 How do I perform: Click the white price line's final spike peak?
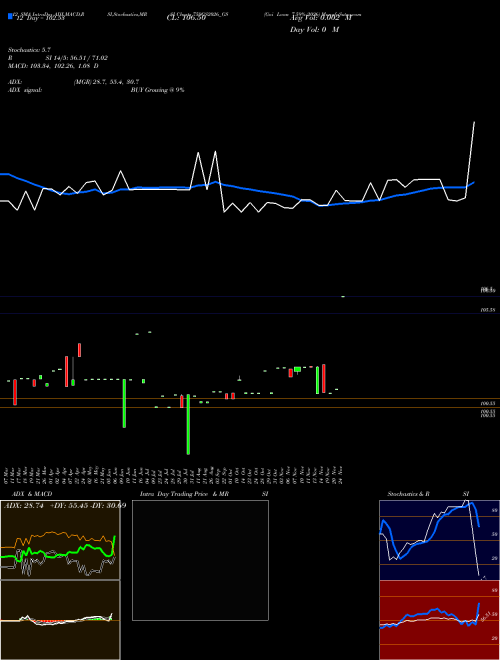click(474, 122)
